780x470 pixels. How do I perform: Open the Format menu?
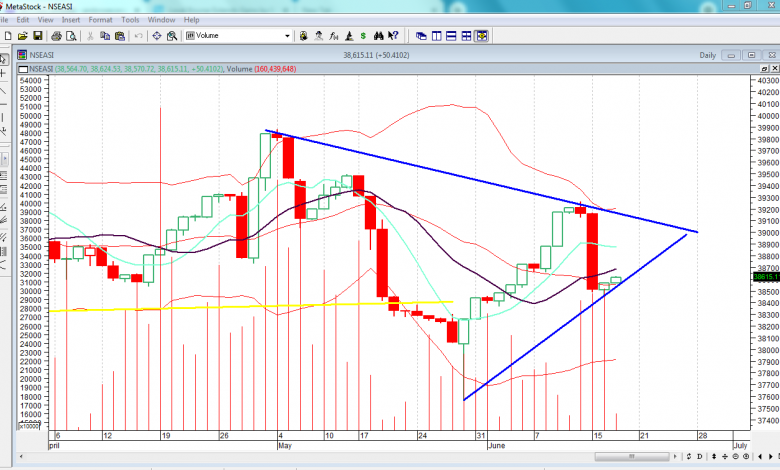click(x=100, y=19)
